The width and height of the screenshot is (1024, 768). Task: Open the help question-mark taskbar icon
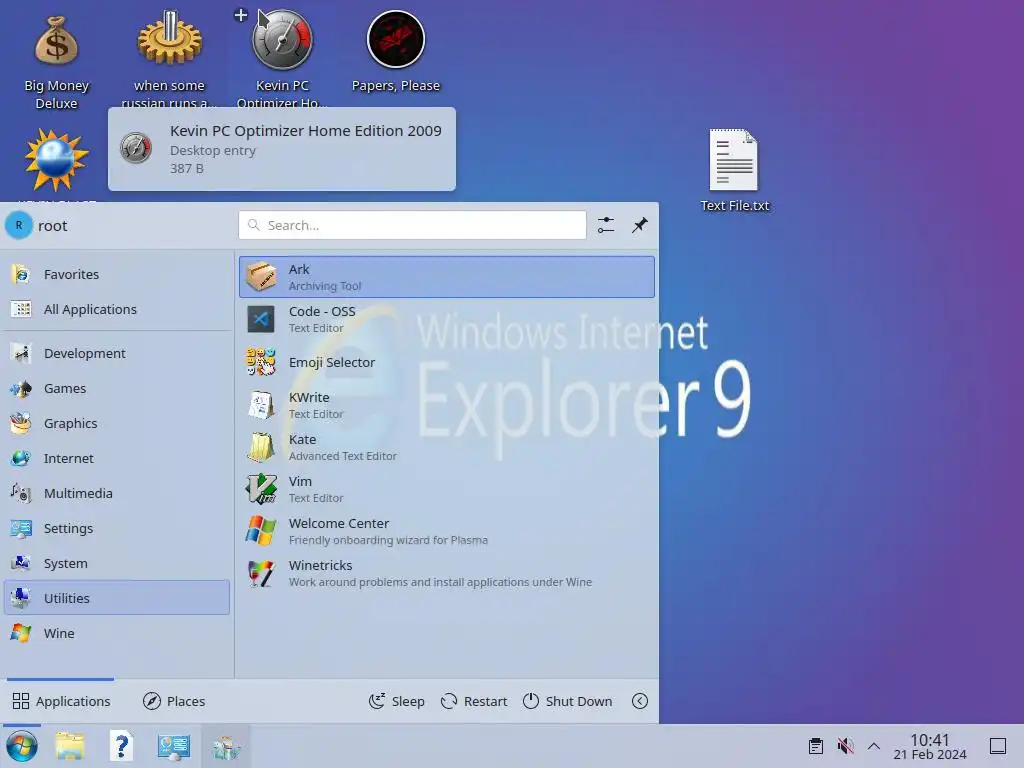(x=121, y=746)
